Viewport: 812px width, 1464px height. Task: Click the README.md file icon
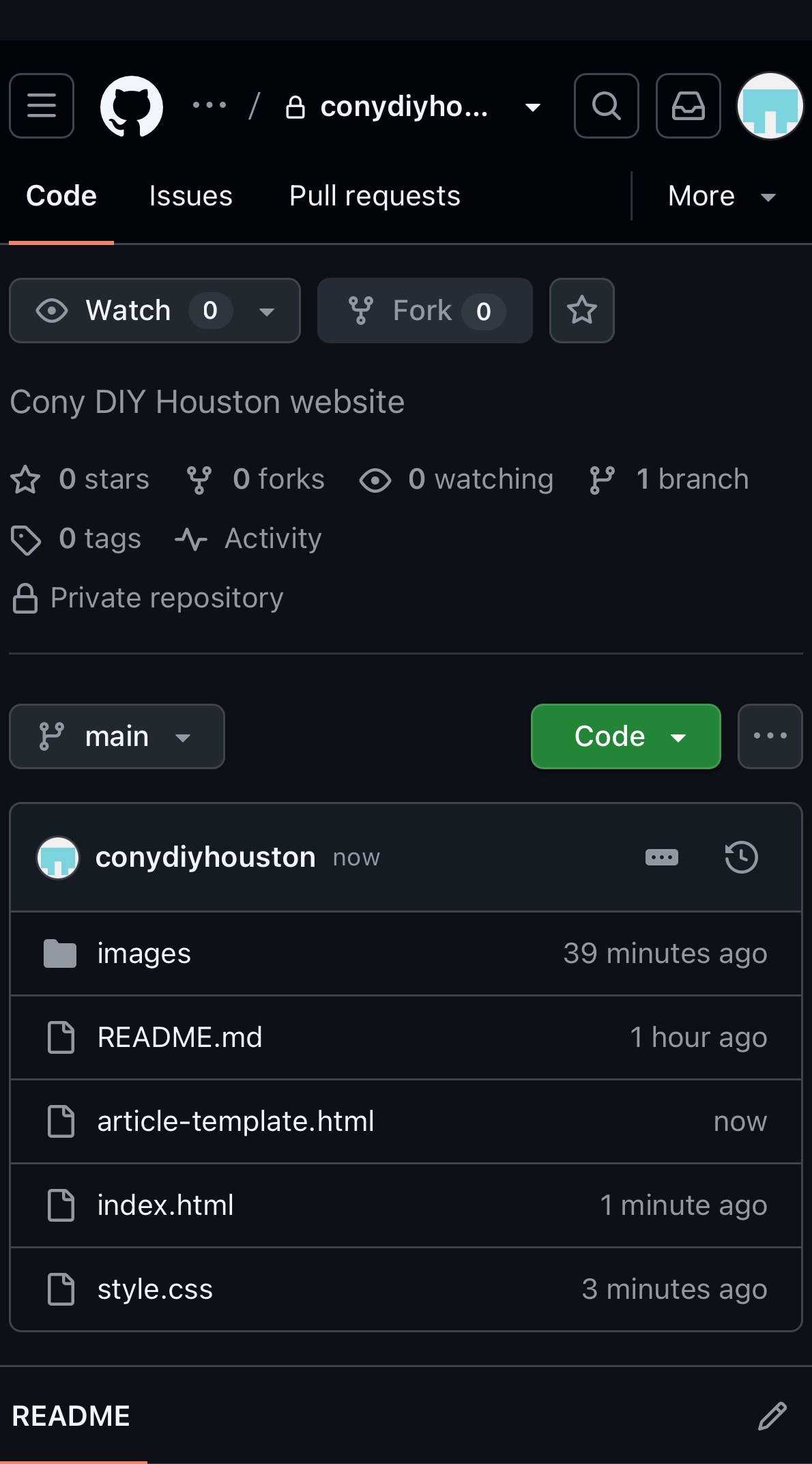(x=61, y=1037)
